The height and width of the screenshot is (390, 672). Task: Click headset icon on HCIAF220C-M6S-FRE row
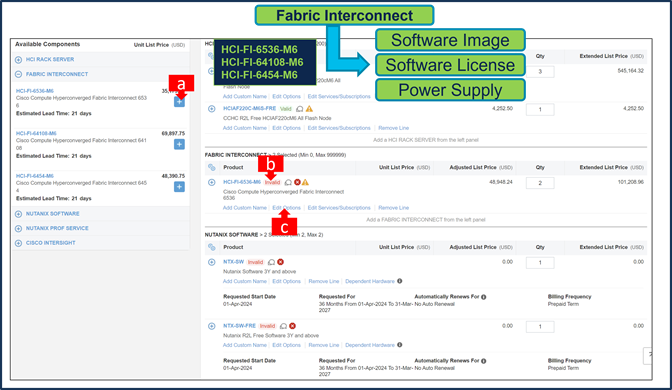[300, 109]
